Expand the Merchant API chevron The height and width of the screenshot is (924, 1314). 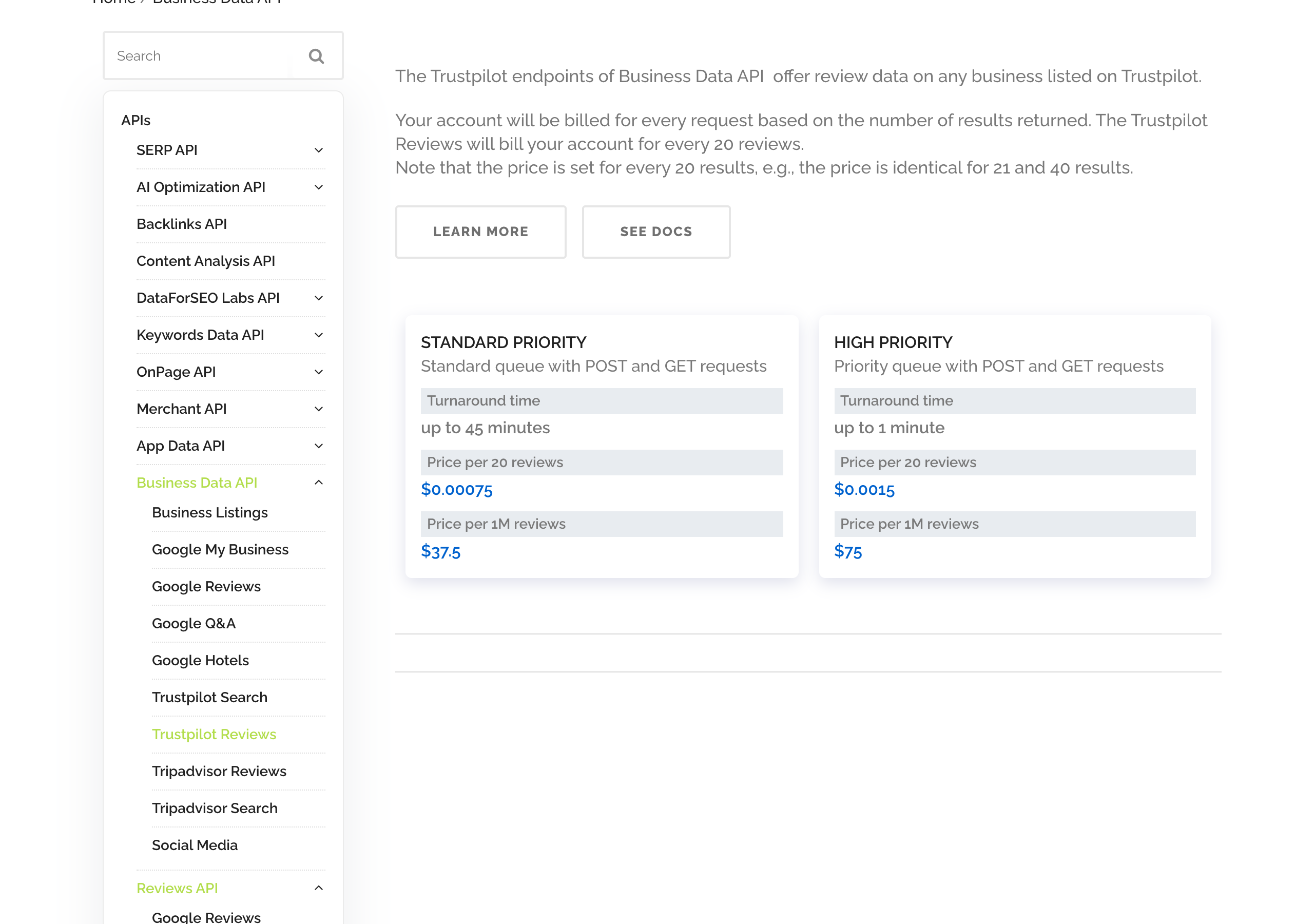(x=319, y=409)
